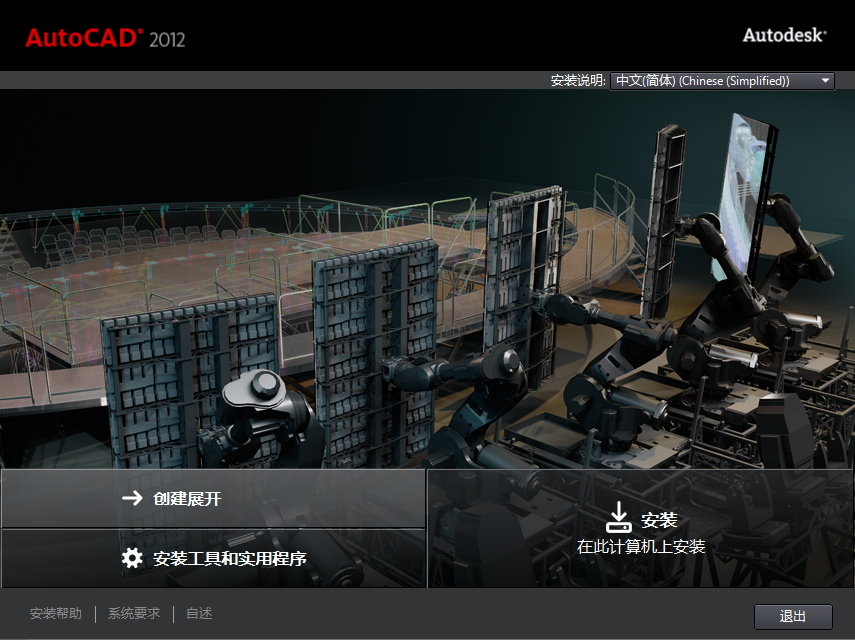Click the AutoCAD 2012 logo
855x640 pixels.
point(105,38)
